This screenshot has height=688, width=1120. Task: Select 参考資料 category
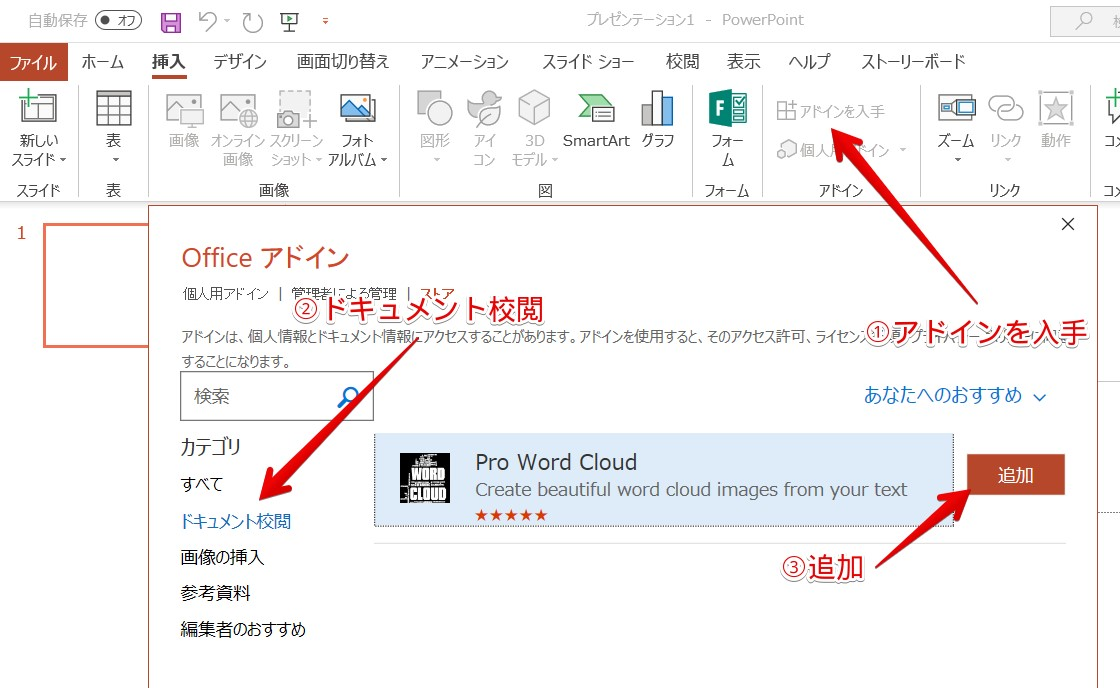coord(216,593)
